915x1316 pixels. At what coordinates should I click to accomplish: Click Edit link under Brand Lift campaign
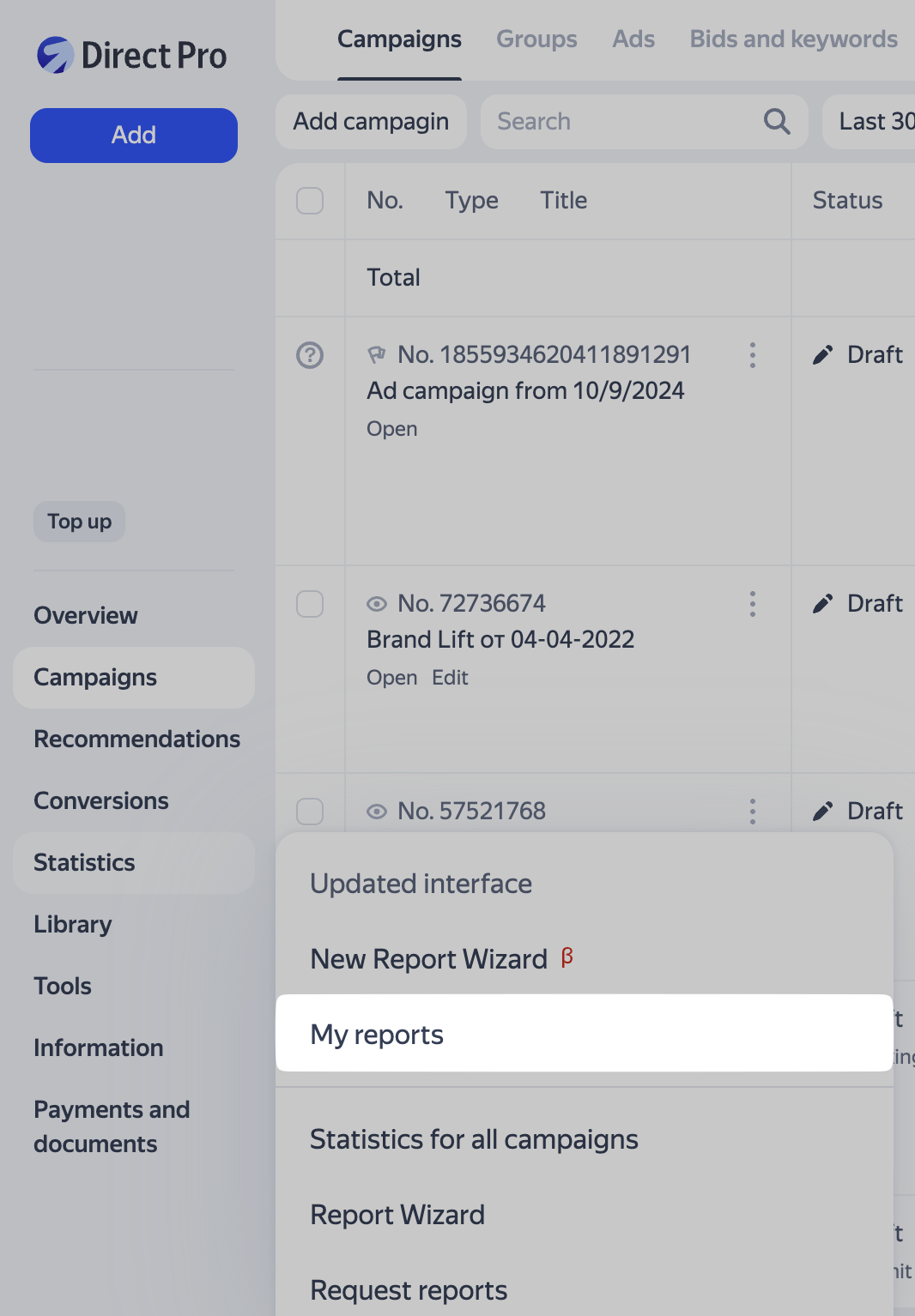(450, 678)
